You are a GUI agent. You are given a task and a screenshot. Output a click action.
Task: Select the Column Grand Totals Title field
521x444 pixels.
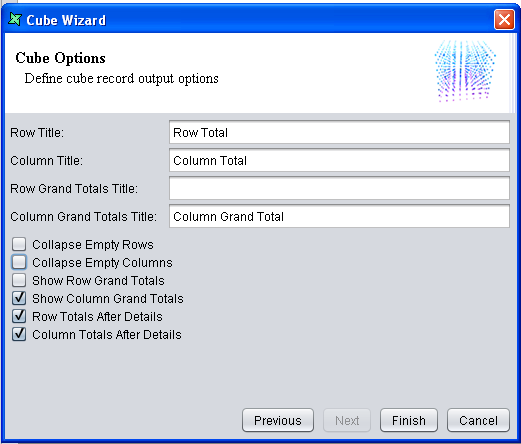339,216
